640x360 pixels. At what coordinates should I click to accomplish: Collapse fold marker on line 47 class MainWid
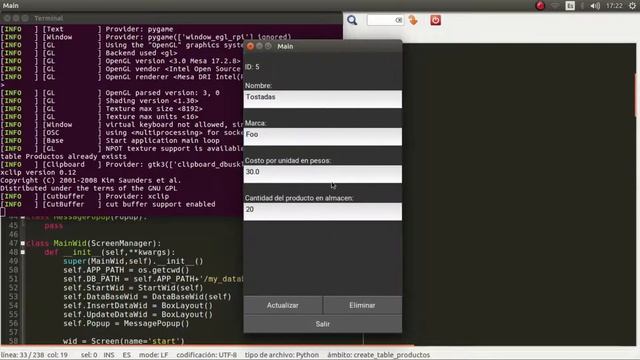pyautogui.click(x=23, y=243)
